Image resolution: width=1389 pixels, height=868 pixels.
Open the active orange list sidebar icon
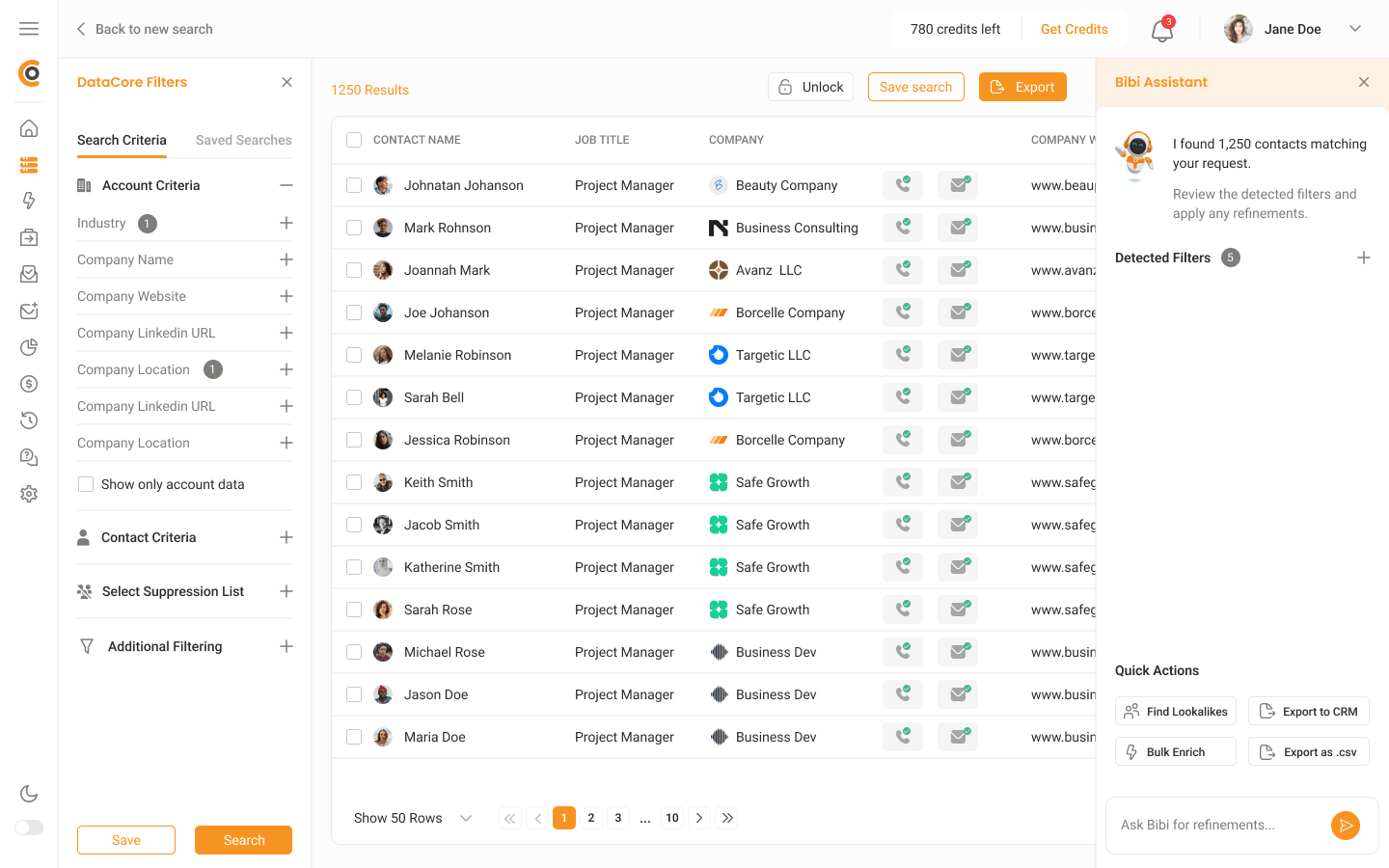[x=29, y=165]
